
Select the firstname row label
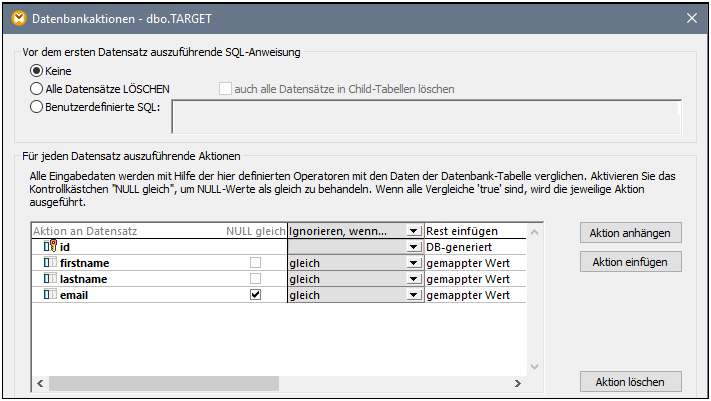[x=84, y=263]
